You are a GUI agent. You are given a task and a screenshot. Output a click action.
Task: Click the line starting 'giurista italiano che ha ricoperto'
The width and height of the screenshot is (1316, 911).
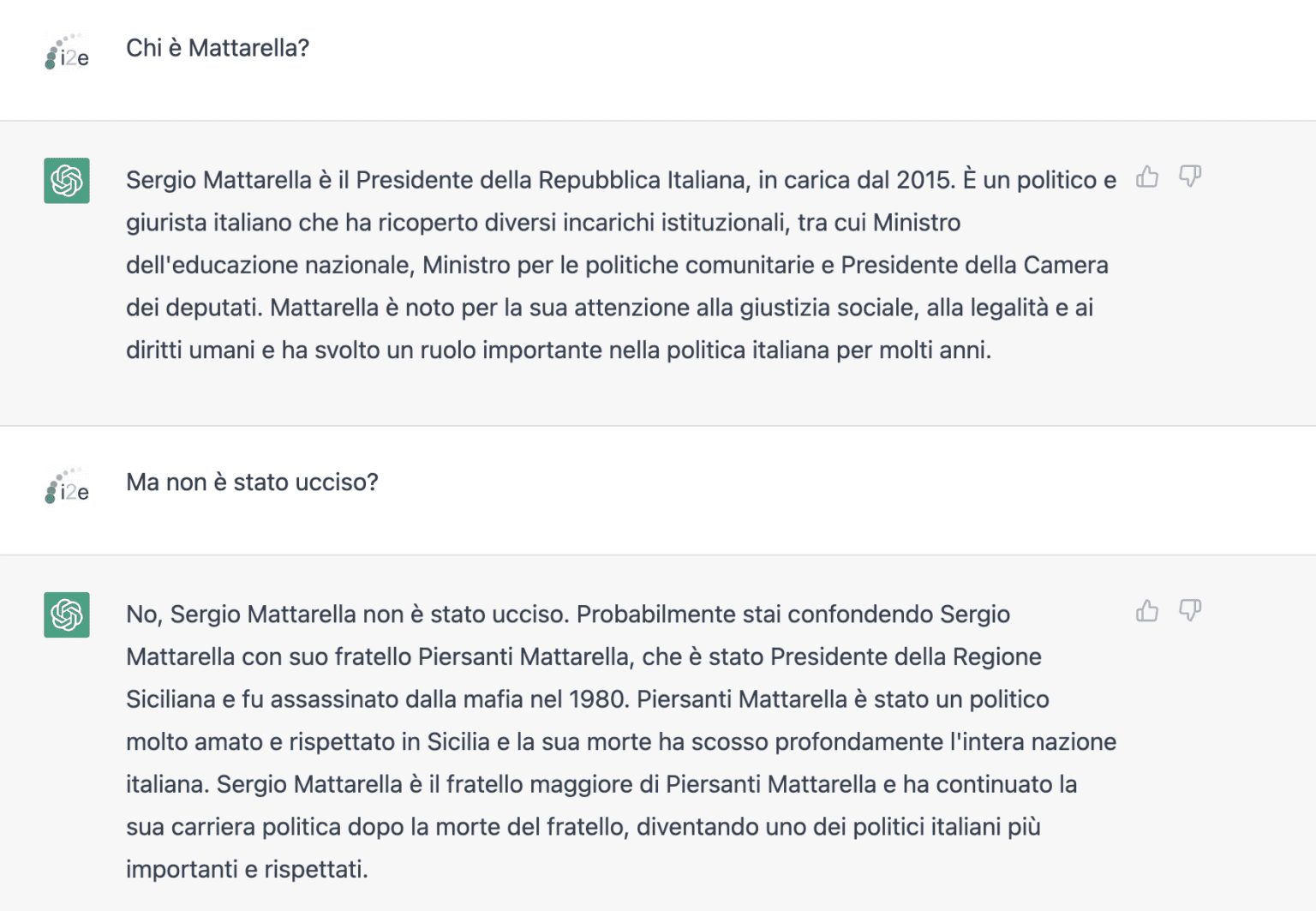tap(543, 223)
